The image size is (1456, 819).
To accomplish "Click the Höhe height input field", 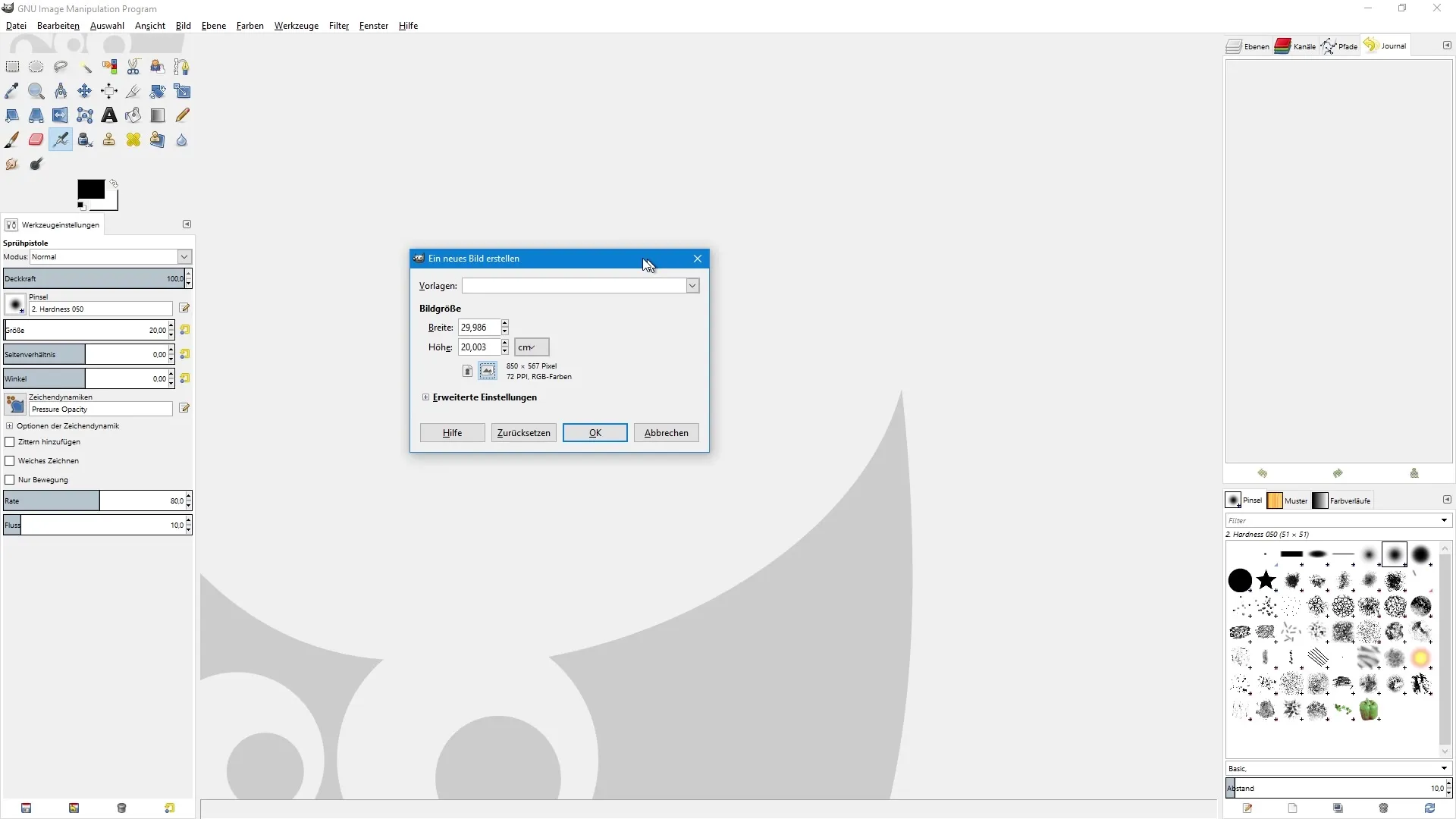I will (x=479, y=347).
